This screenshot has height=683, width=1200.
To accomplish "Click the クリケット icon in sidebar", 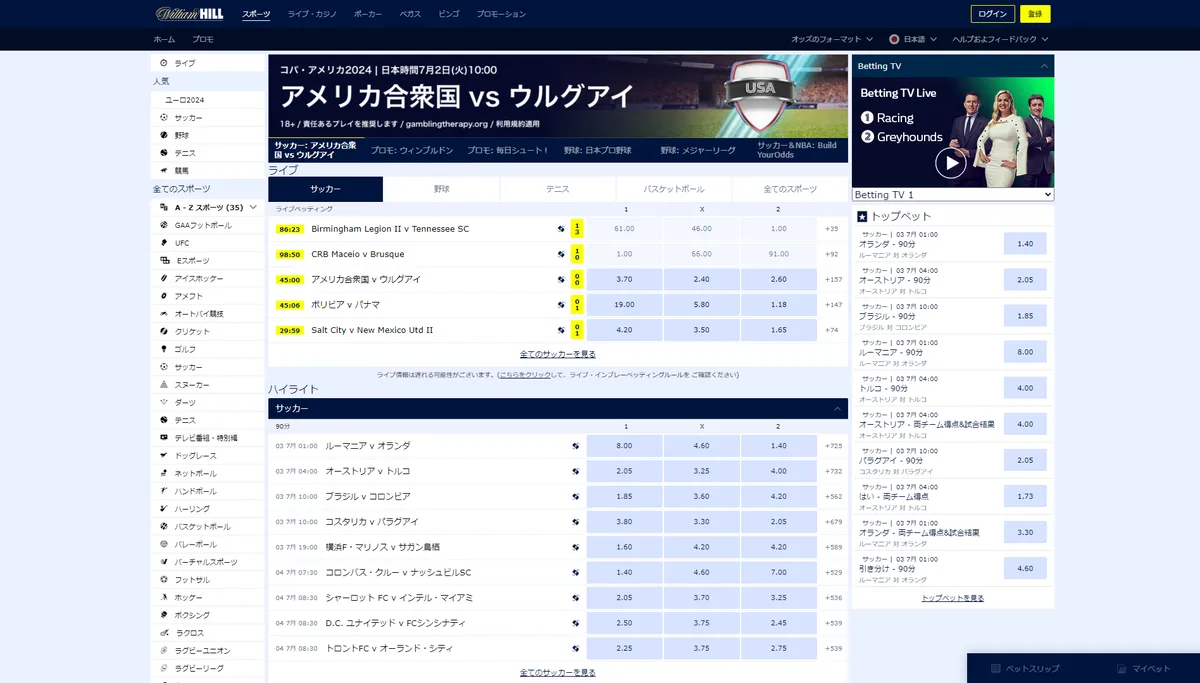I will [164, 331].
